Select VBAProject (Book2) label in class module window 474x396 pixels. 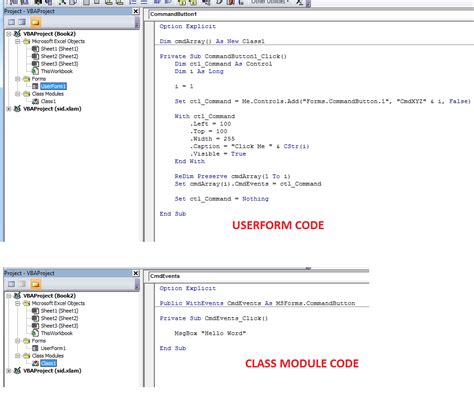(x=49, y=296)
